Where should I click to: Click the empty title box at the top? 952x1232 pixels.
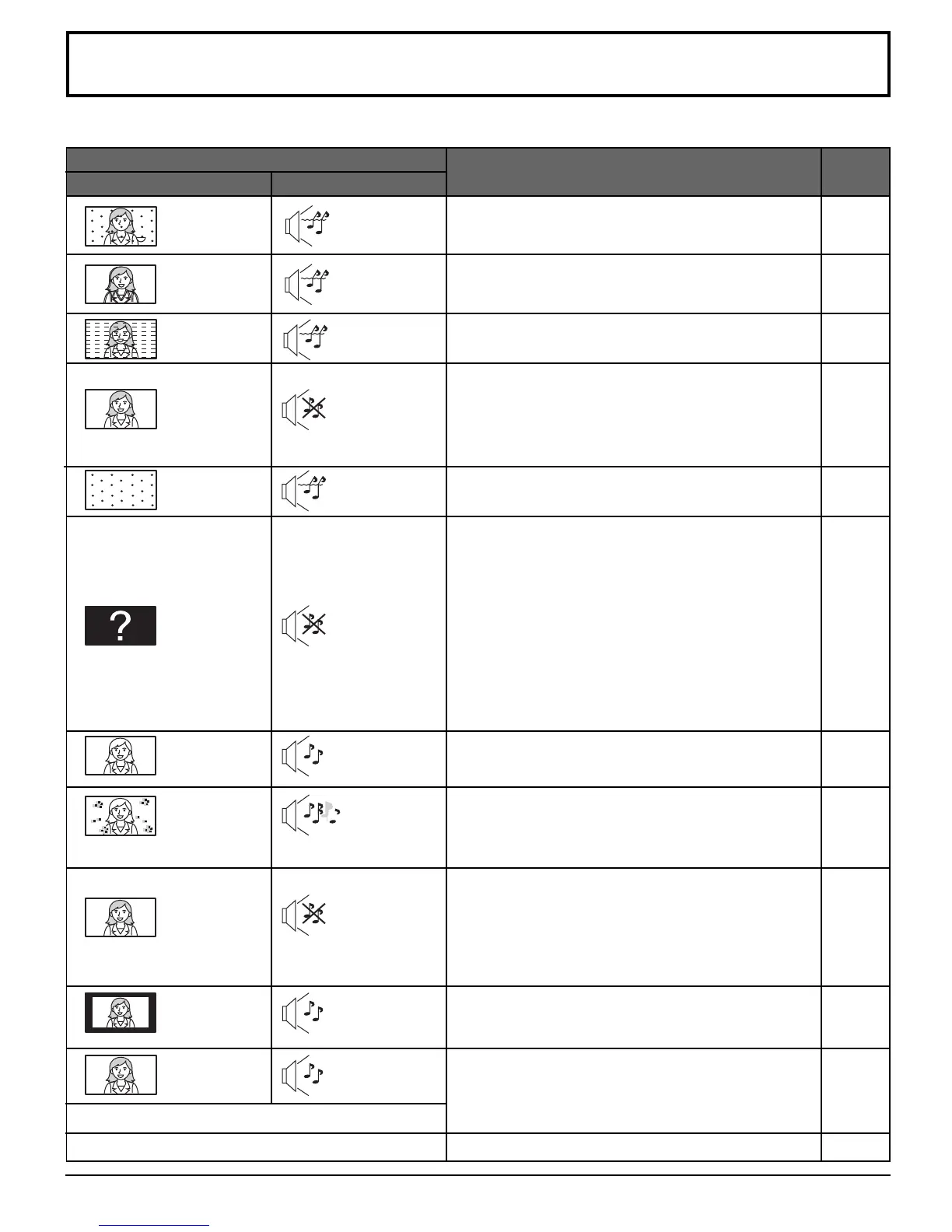tap(478, 65)
